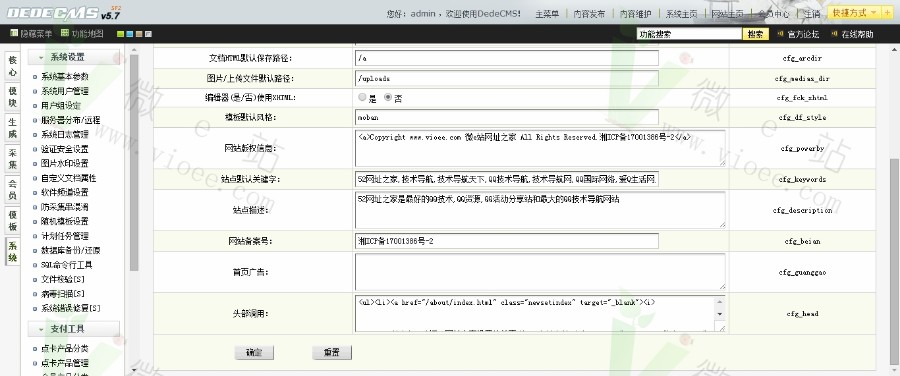Click the 隐藏菜单 icon in the black bar
Screen dimensions: 900x376
pyautogui.click(x=14, y=33)
